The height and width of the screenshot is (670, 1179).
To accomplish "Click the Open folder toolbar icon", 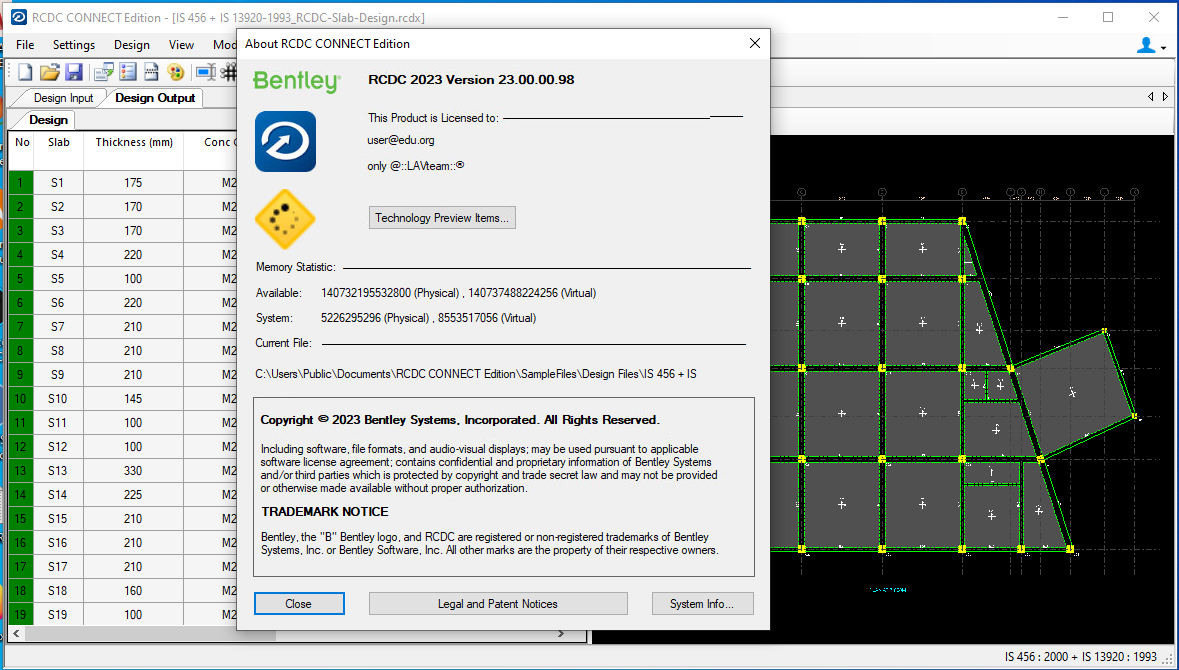I will (50, 72).
